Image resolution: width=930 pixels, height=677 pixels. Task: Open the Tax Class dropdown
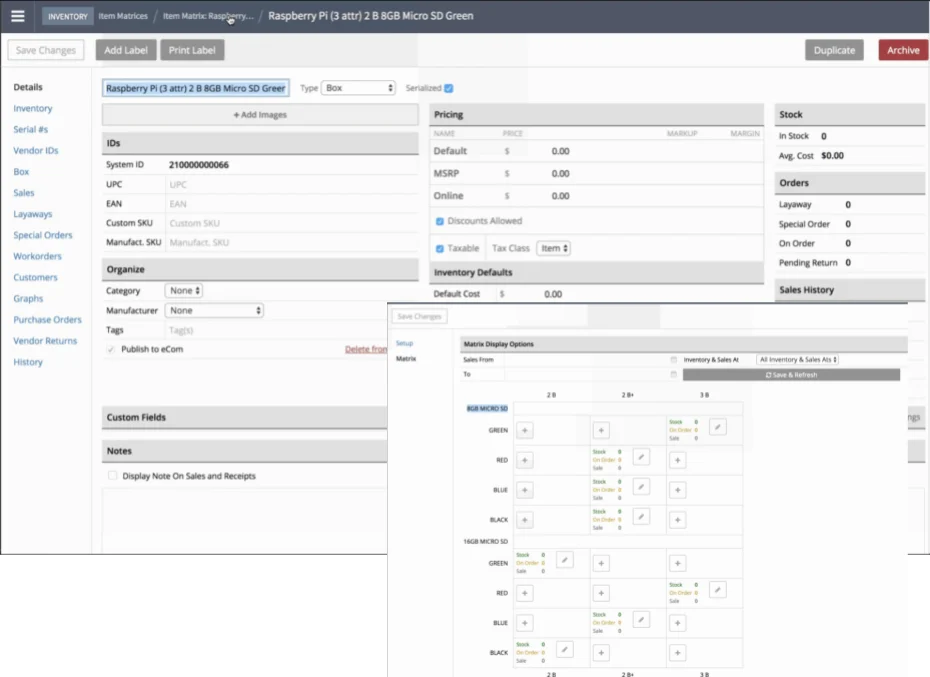click(554, 248)
